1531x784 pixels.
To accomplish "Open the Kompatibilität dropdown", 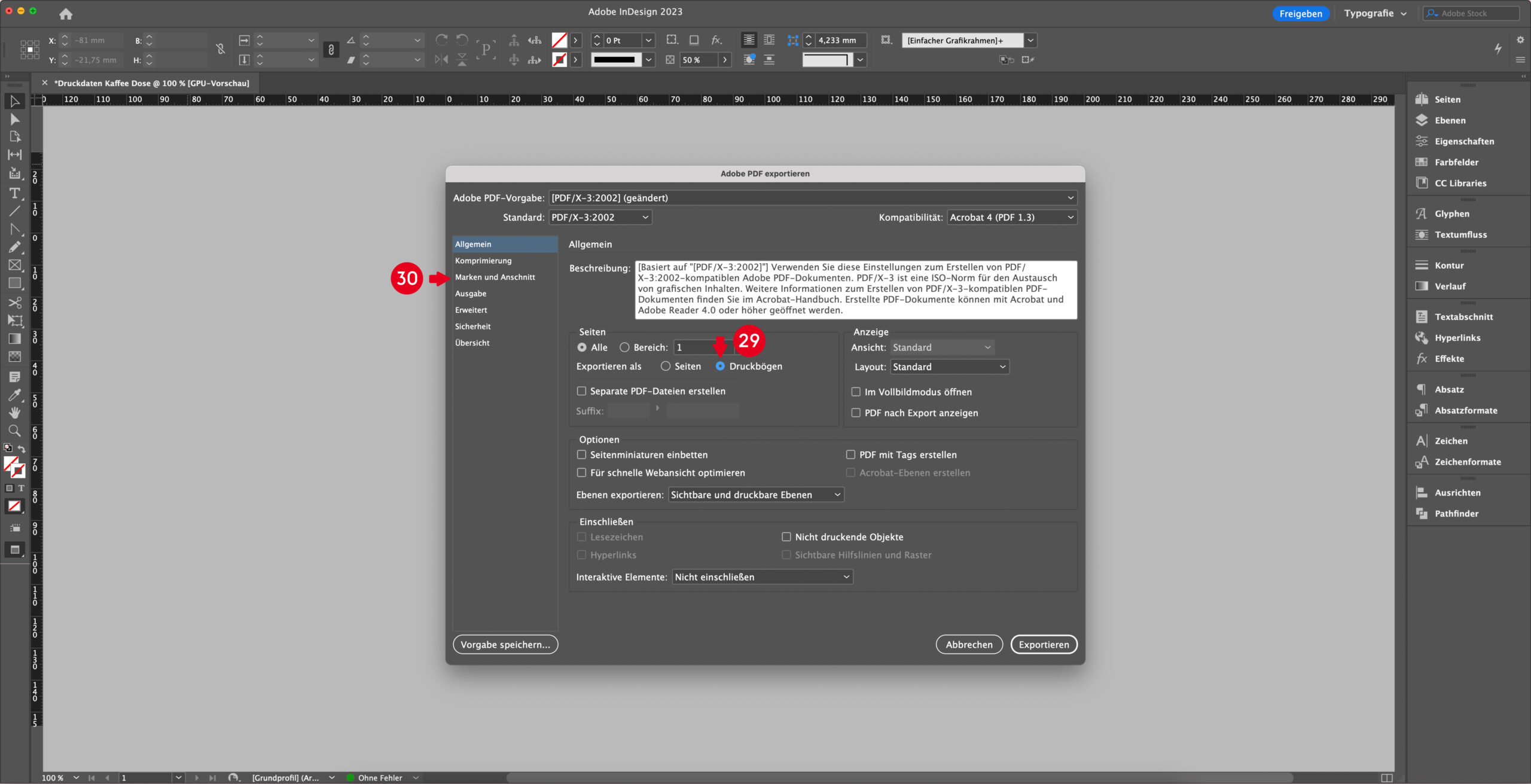I will click(1011, 217).
